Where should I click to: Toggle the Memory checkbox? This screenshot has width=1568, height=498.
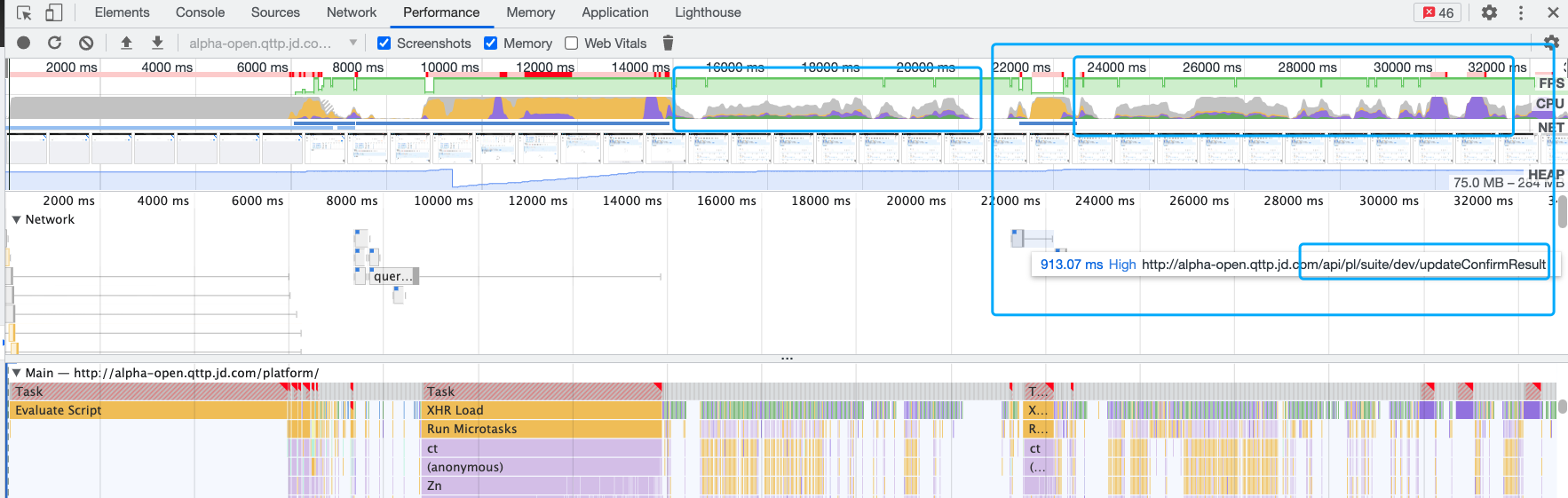(490, 43)
